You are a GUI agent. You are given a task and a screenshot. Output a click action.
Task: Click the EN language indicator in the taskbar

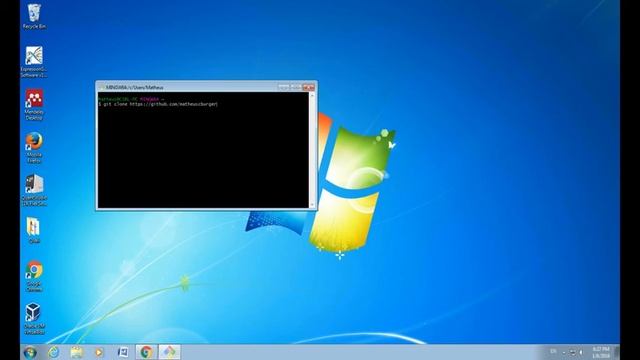553,351
